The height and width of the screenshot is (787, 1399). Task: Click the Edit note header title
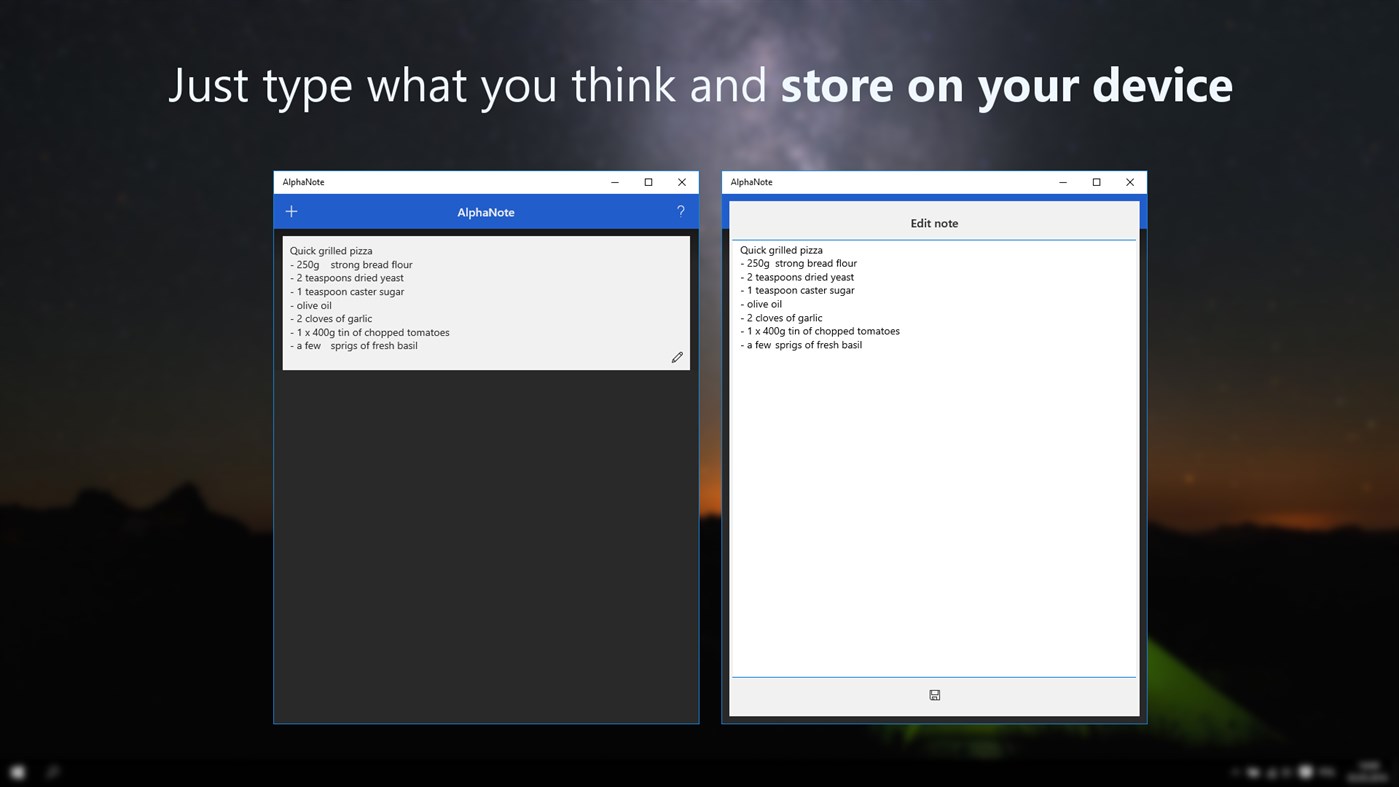[x=933, y=222]
